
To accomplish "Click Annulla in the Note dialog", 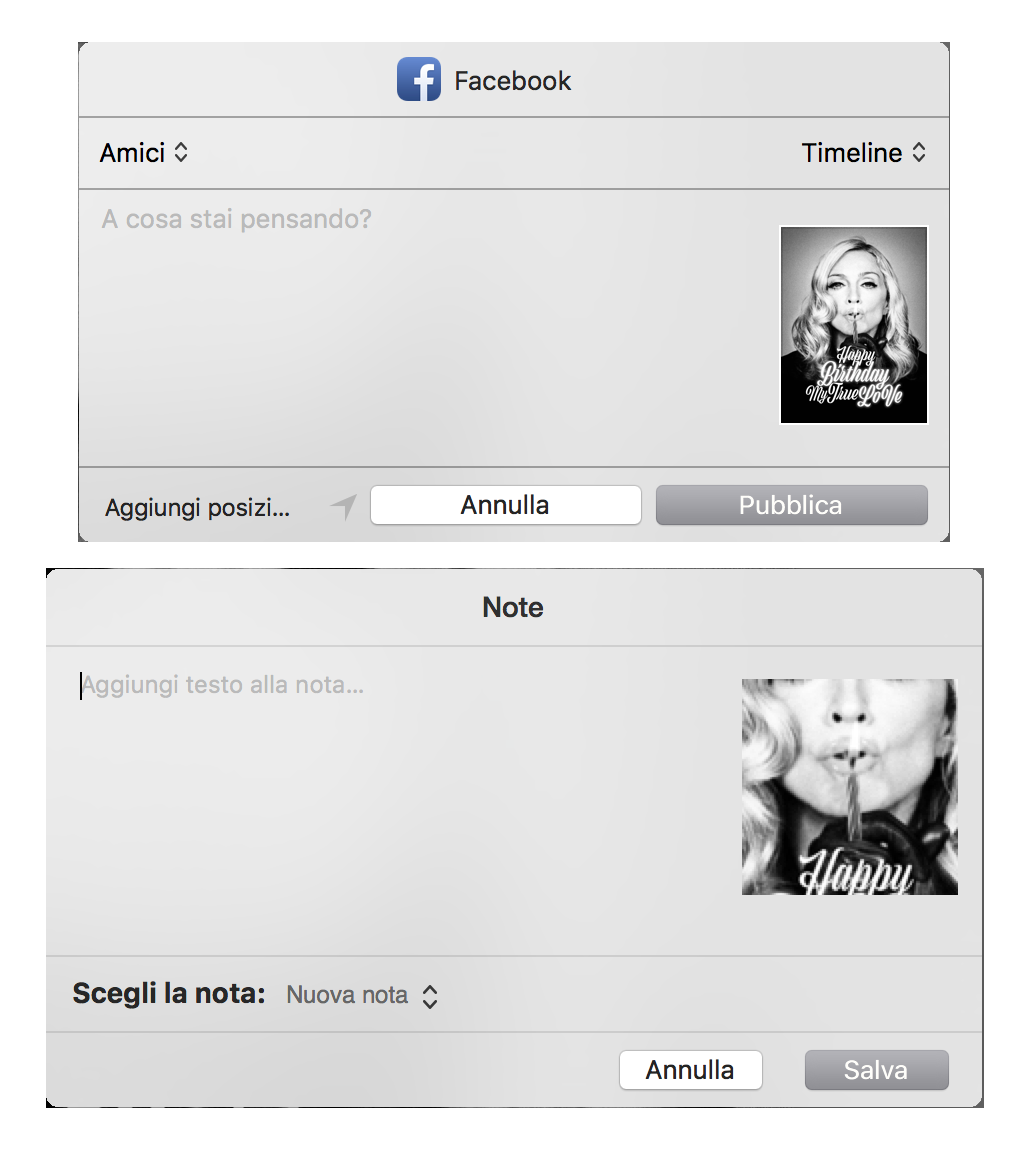I will pyautogui.click(x=690, y=1070).
